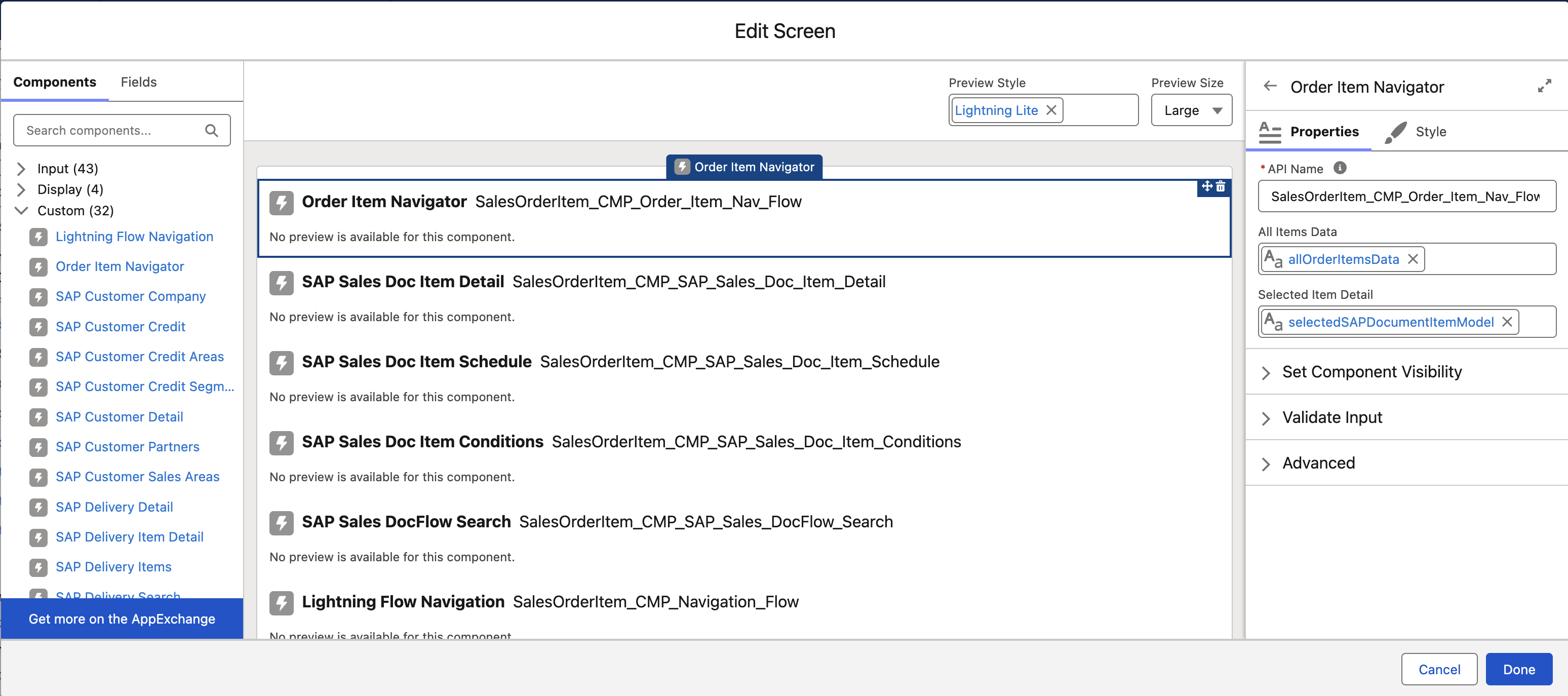Click the API Name info icon

(x=1340, y=168)
